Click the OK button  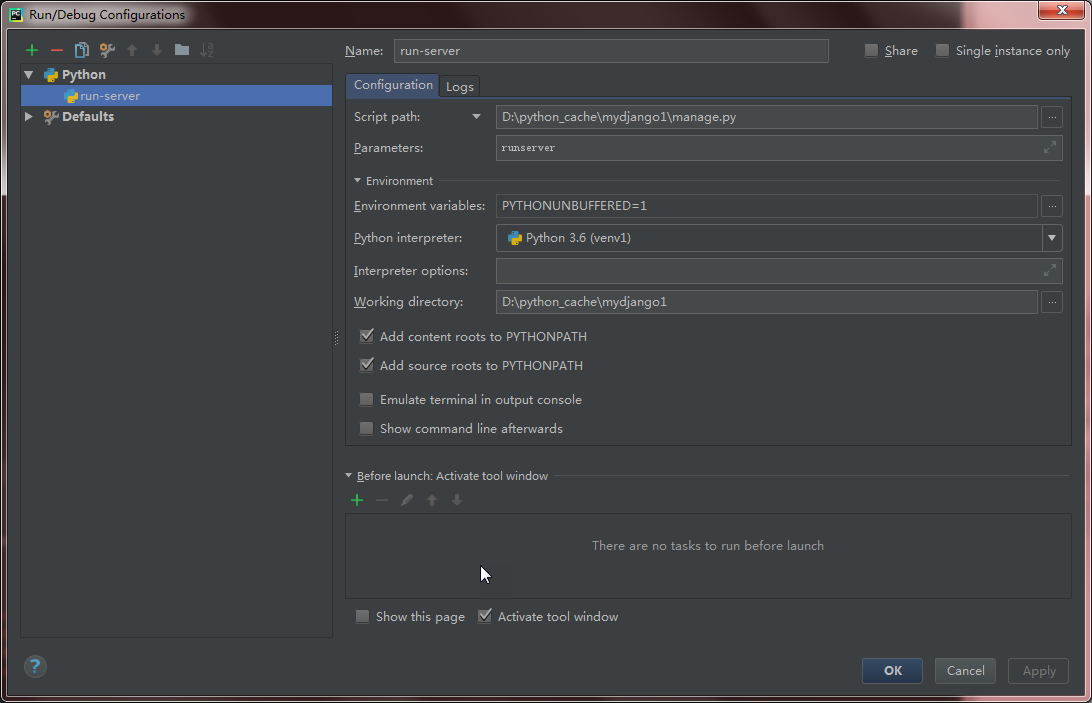(892, 671)
